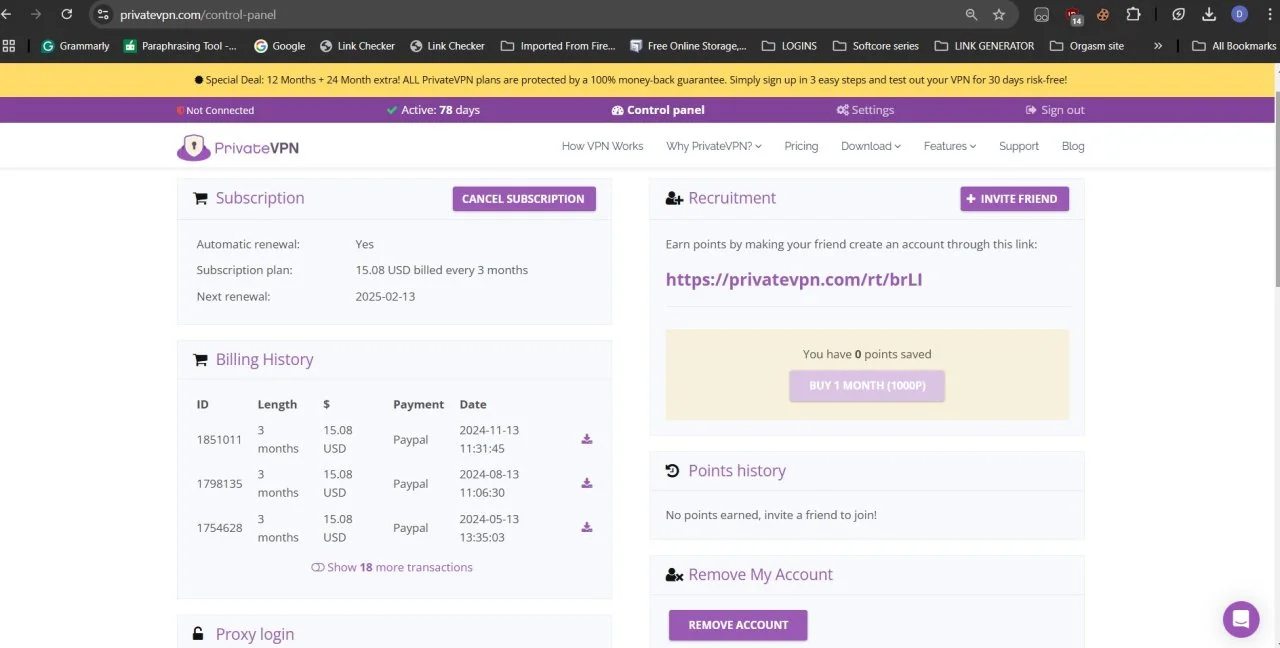Open the Extensions puzzle-piece menu
Image resolution: width=1280 pixels, height=648 pixels.
pyautogui.click(x=1133, y=15)
